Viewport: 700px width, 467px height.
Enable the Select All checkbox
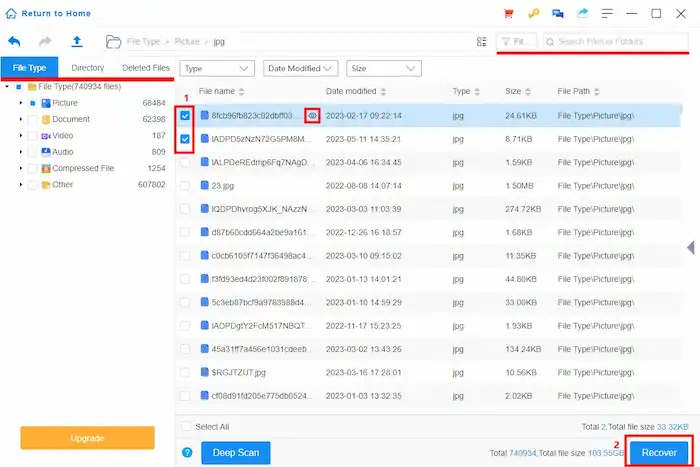click(x=185, y=426)
